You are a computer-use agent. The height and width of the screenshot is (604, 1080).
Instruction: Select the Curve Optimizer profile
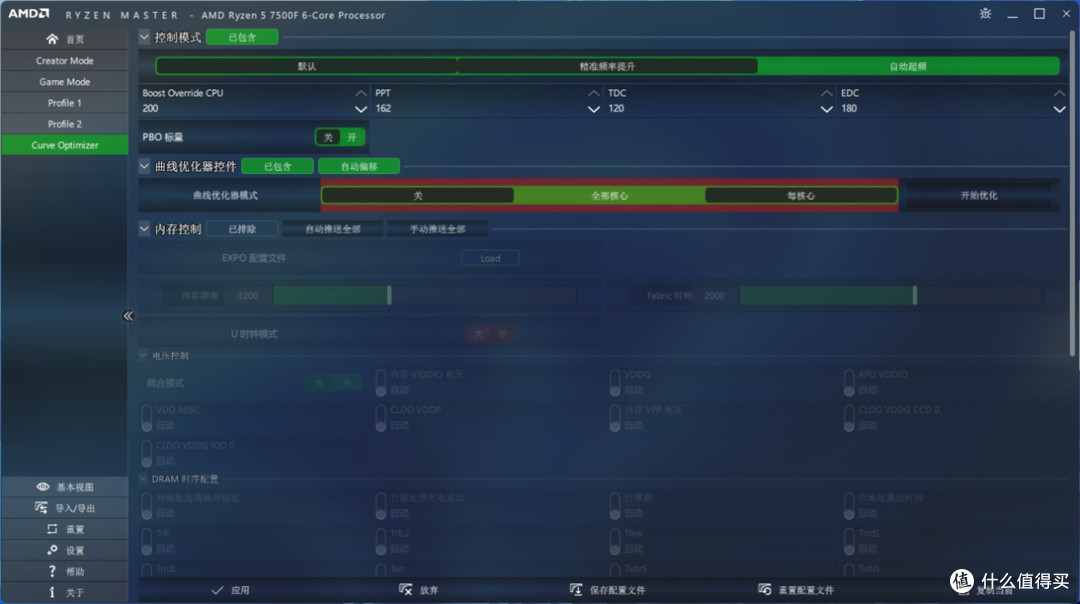(x=65, y=145)
